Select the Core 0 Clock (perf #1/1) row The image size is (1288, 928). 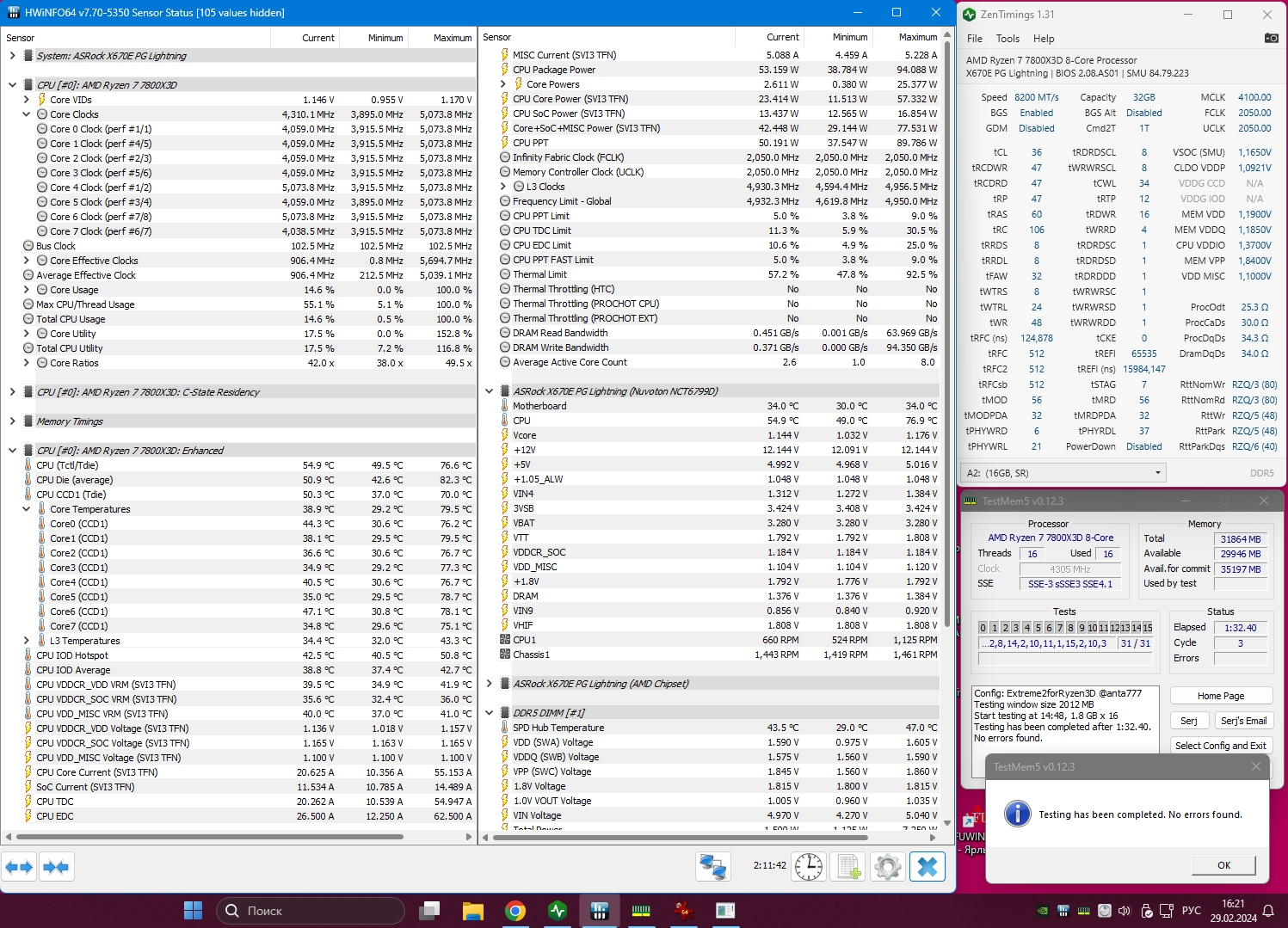coord(239,129)
